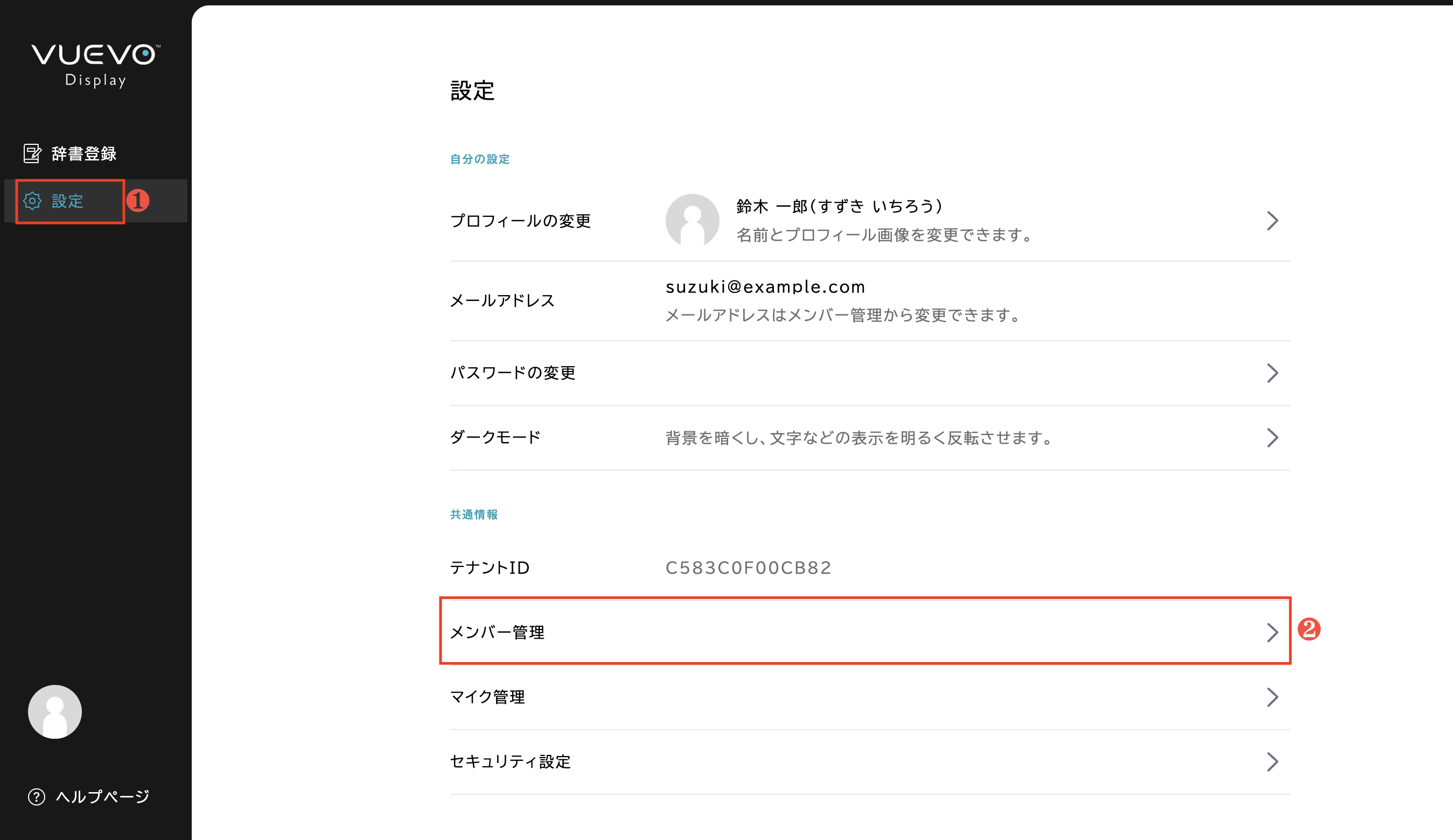Open the セキュリティ設定 row label
This screenshot has height=840, width=1453.
click(511, 761)
